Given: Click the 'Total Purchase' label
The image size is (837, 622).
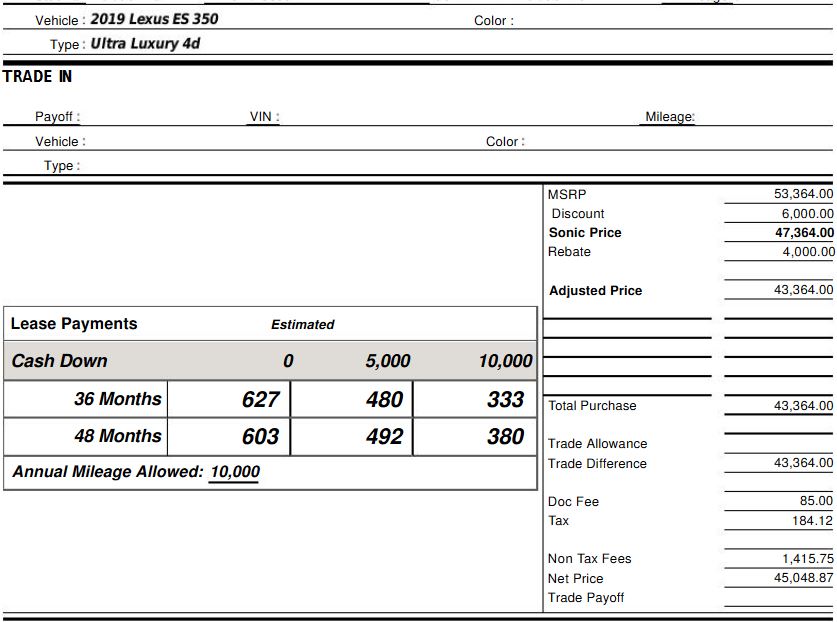Looking at the screenshot, I should point(592,406).
